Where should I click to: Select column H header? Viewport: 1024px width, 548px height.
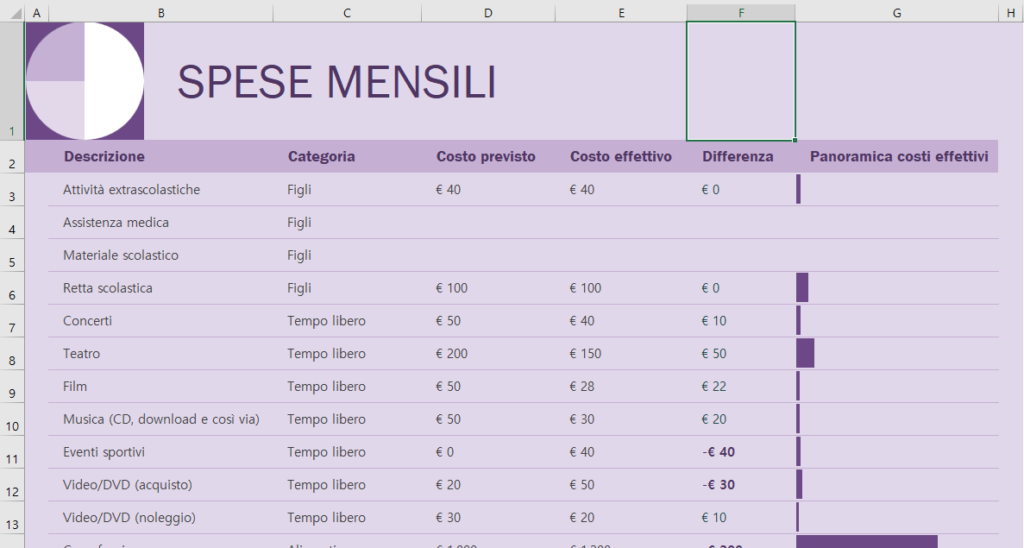[1011, 13]
